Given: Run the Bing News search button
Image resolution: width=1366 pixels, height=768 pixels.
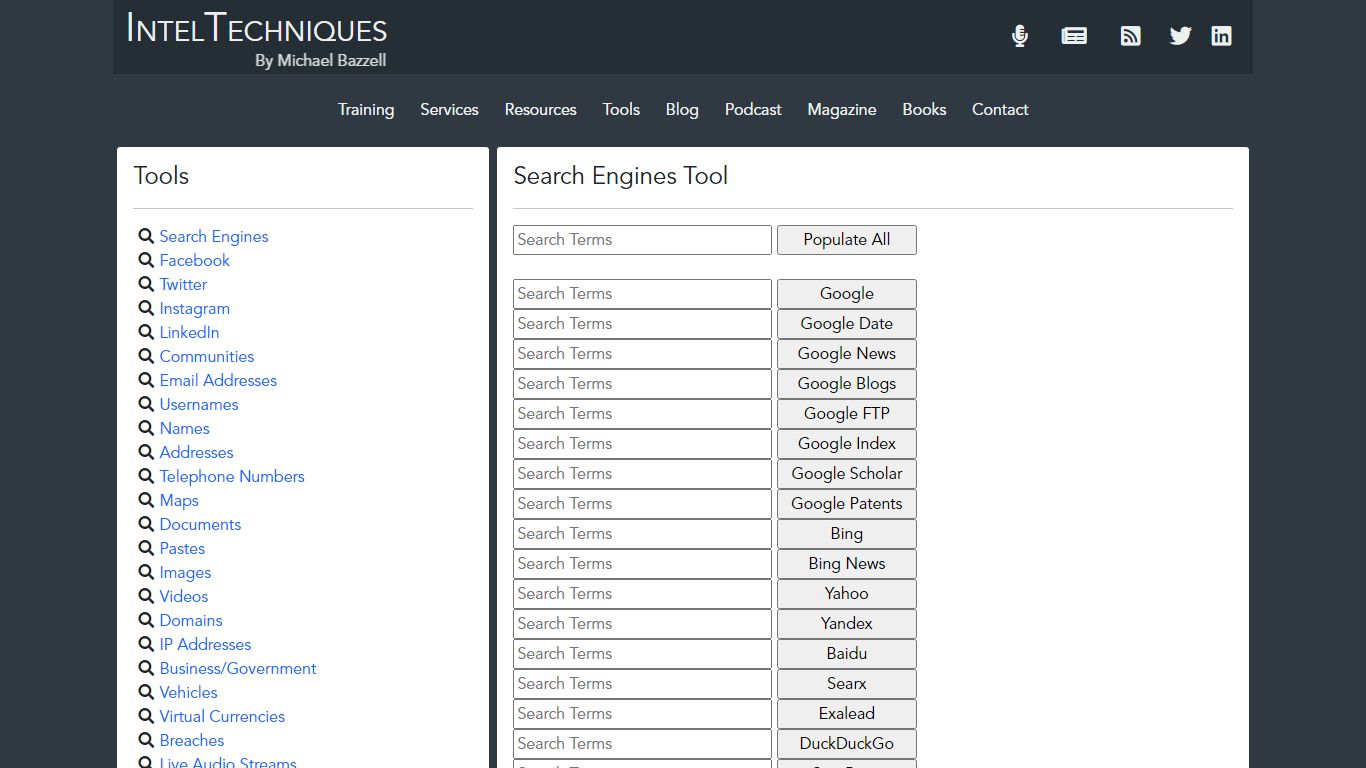Looking at the screenshot, I should click(847, 564).
